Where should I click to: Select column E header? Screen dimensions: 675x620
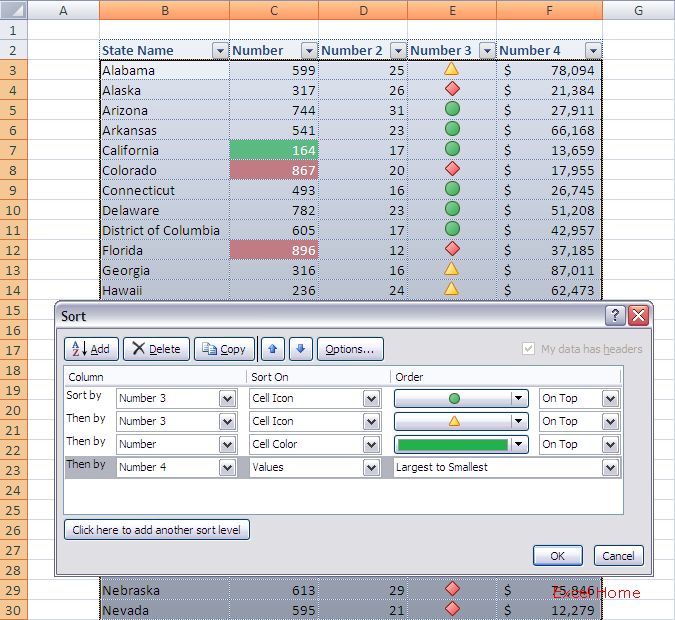(x=452, y=10)
